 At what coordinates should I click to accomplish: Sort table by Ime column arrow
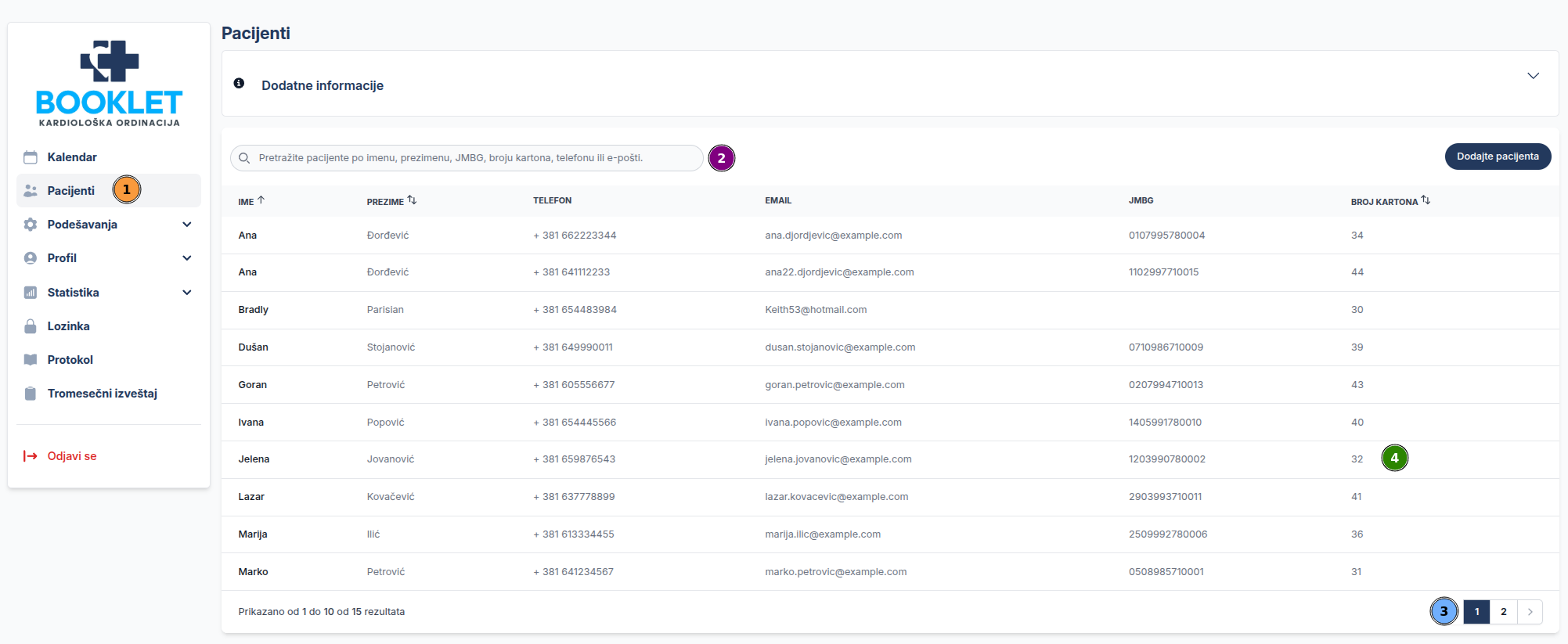pyautogui.click(x=261, y=200)
